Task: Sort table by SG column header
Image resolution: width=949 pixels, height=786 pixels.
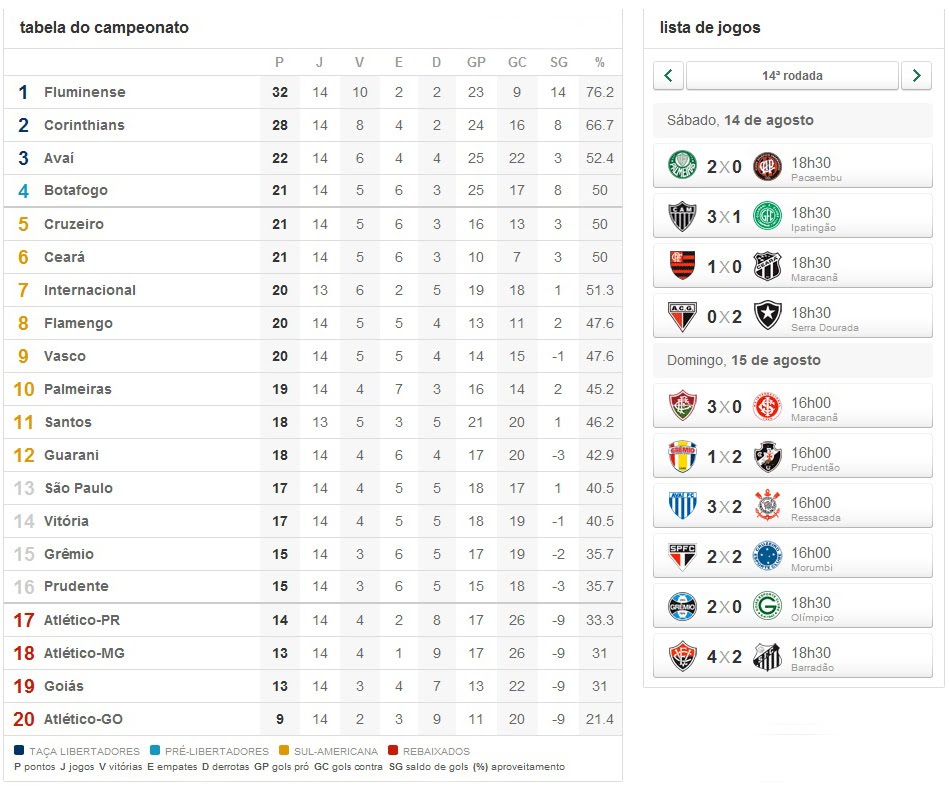Action: pos(559,62)
